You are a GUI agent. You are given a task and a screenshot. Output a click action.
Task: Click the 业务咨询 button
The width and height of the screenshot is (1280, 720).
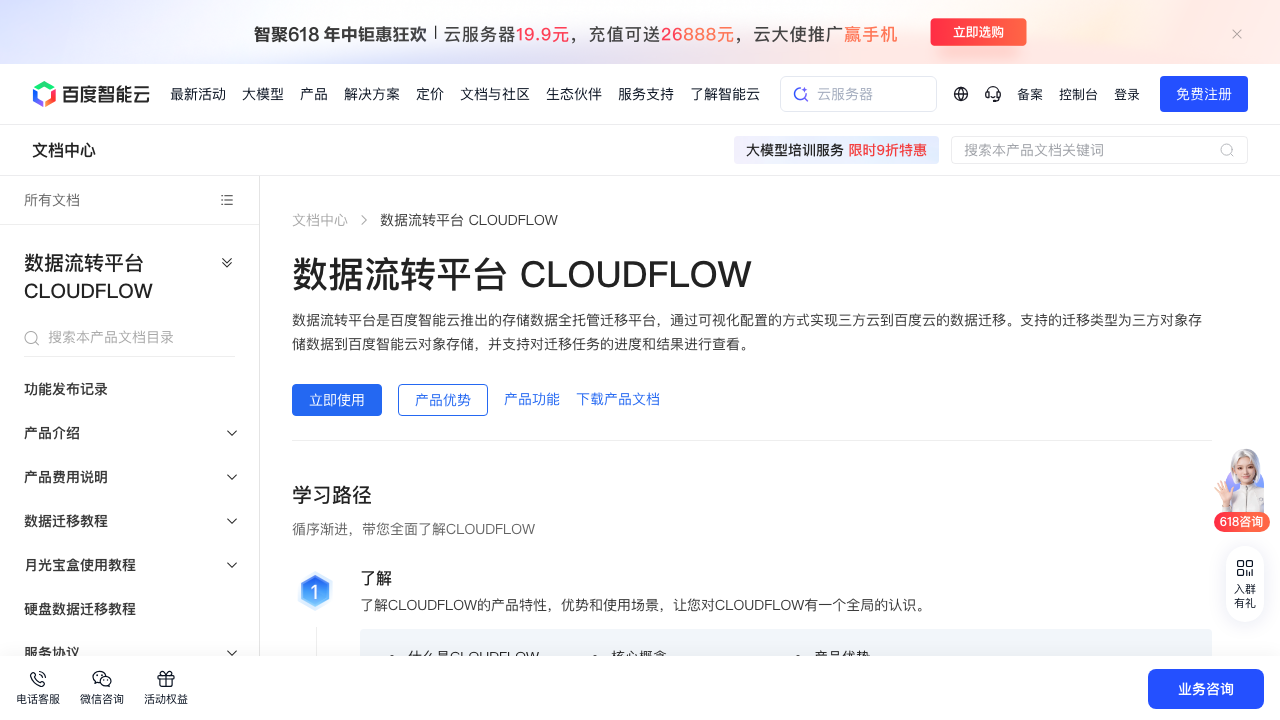(x=1206, y=689)
